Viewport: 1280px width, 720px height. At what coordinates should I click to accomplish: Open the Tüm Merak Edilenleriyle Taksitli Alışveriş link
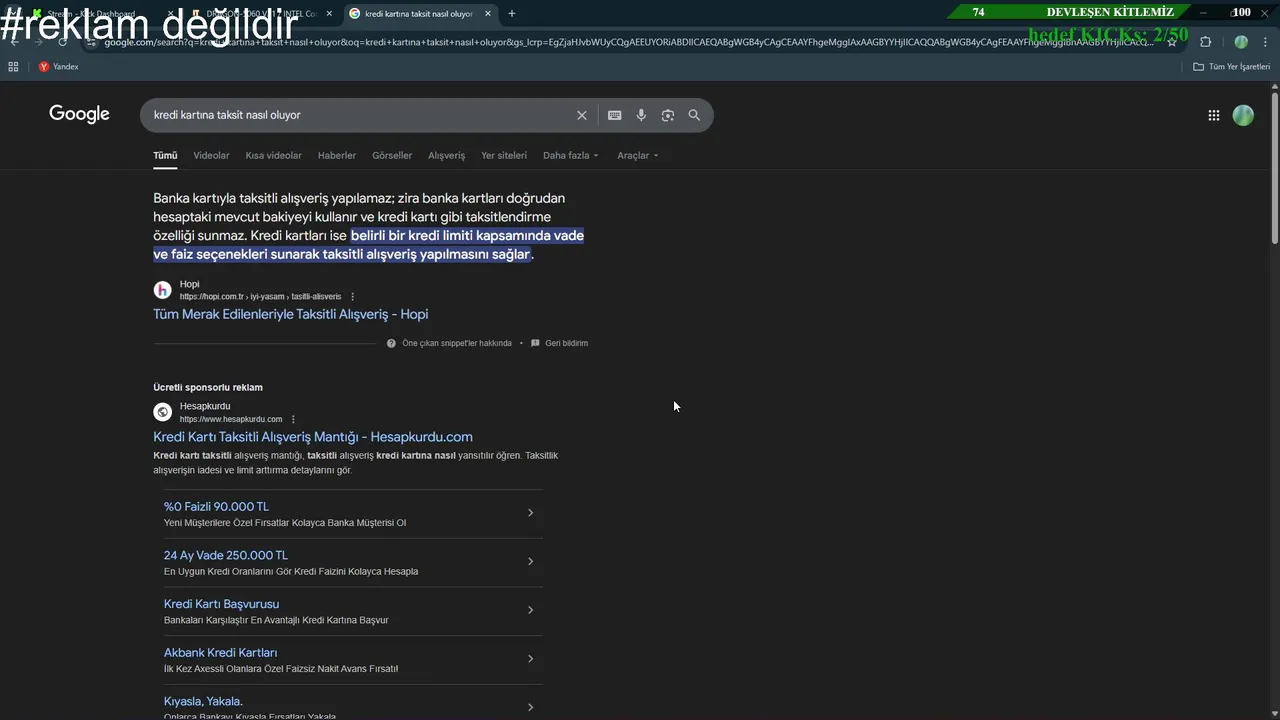tap(290, 314)
